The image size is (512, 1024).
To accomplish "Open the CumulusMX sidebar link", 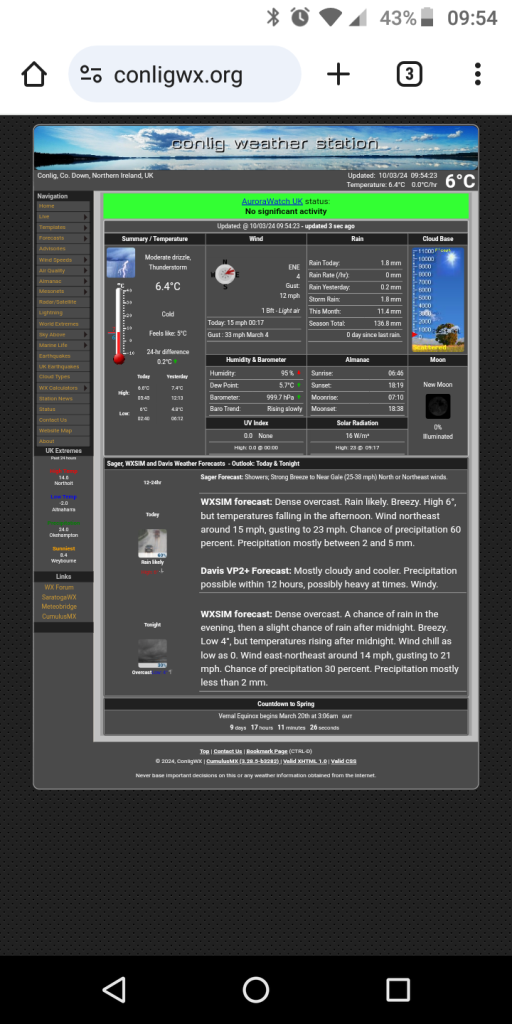I will [59, 616].
